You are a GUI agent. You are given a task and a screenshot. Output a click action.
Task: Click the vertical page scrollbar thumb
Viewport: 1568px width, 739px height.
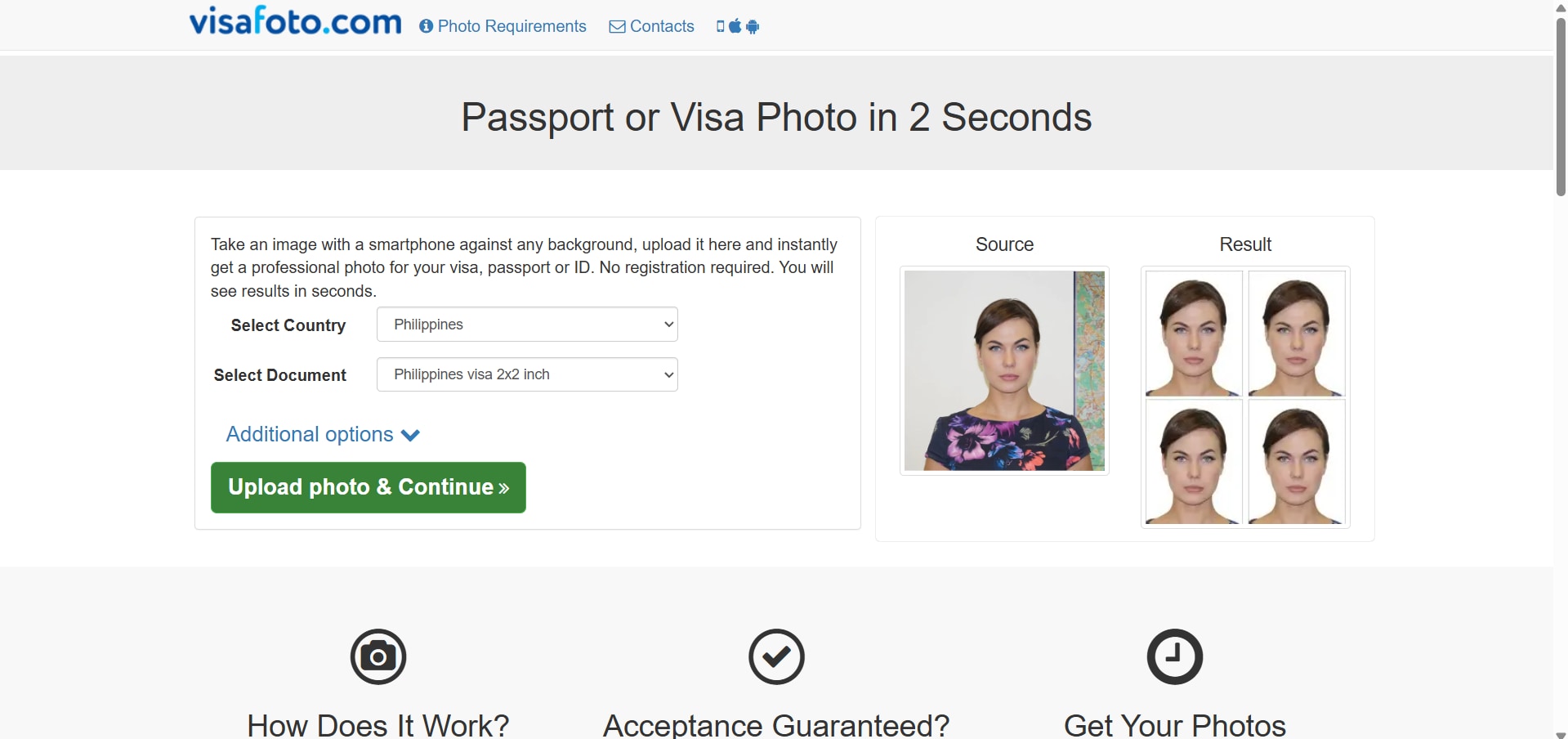[1561, 106]
